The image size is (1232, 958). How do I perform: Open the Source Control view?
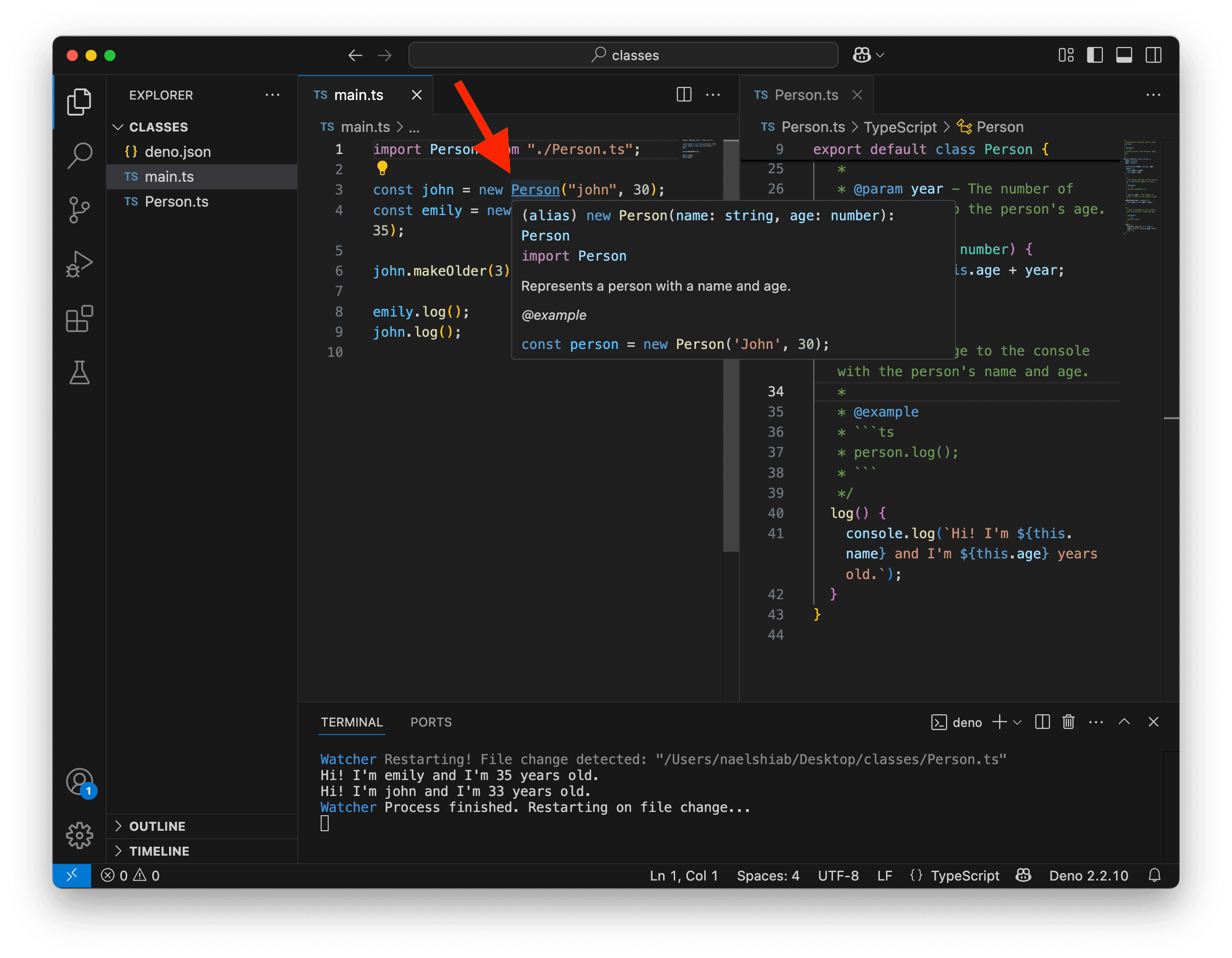coord(79,210)
